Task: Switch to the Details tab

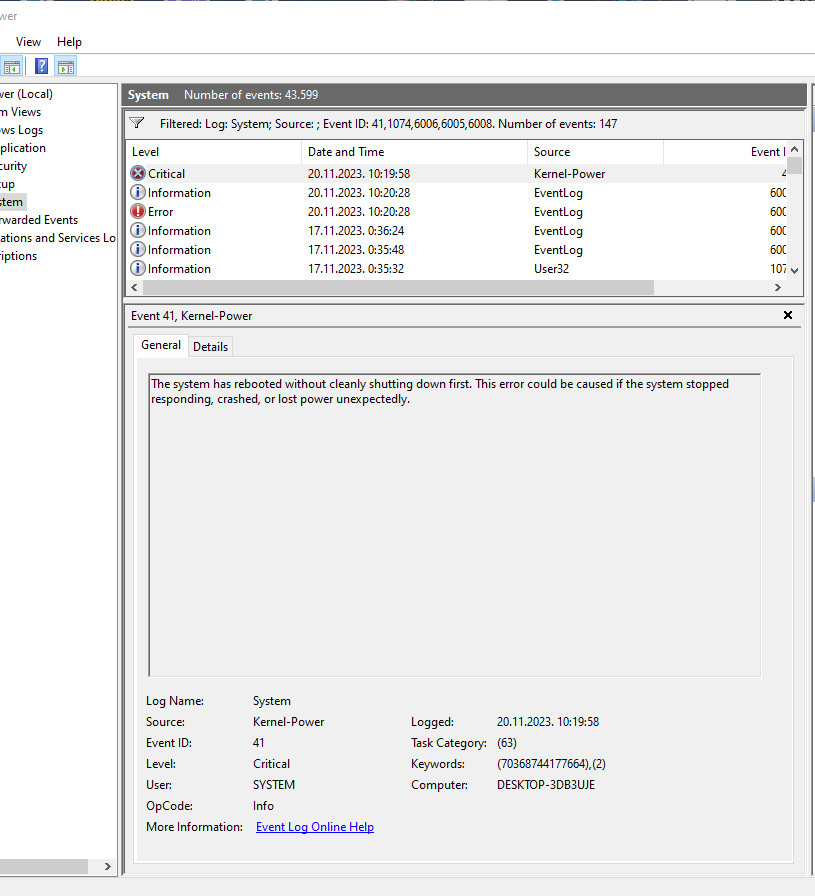Action: (210, 347)
